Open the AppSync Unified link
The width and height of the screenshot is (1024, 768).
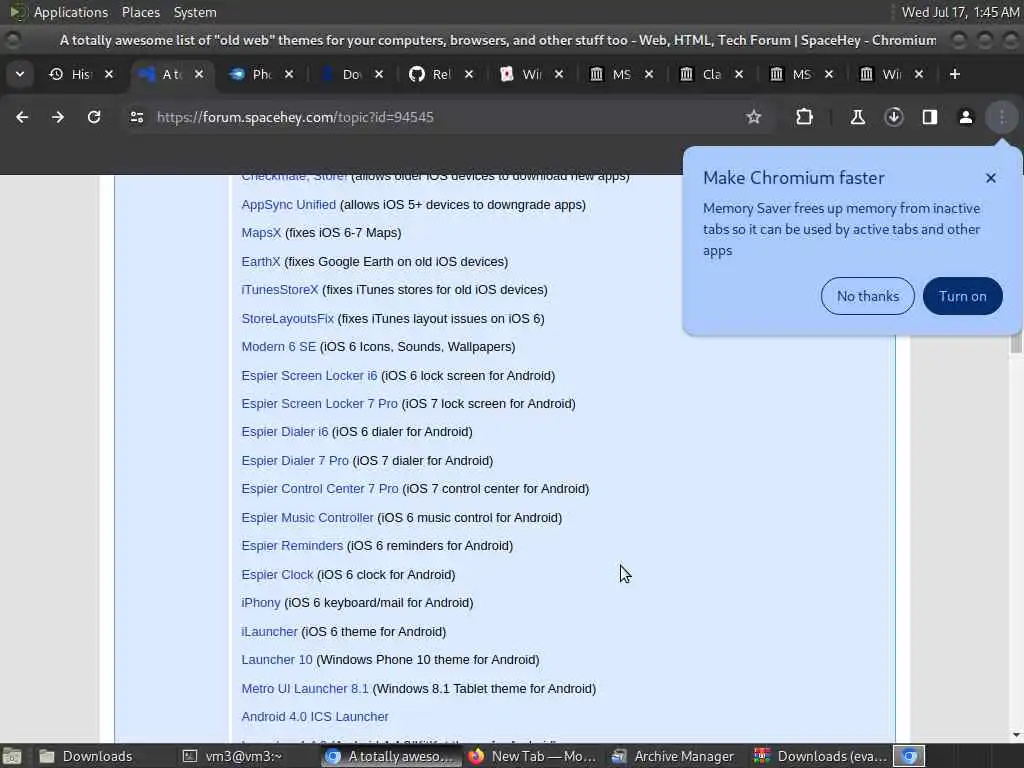point(288,204)
